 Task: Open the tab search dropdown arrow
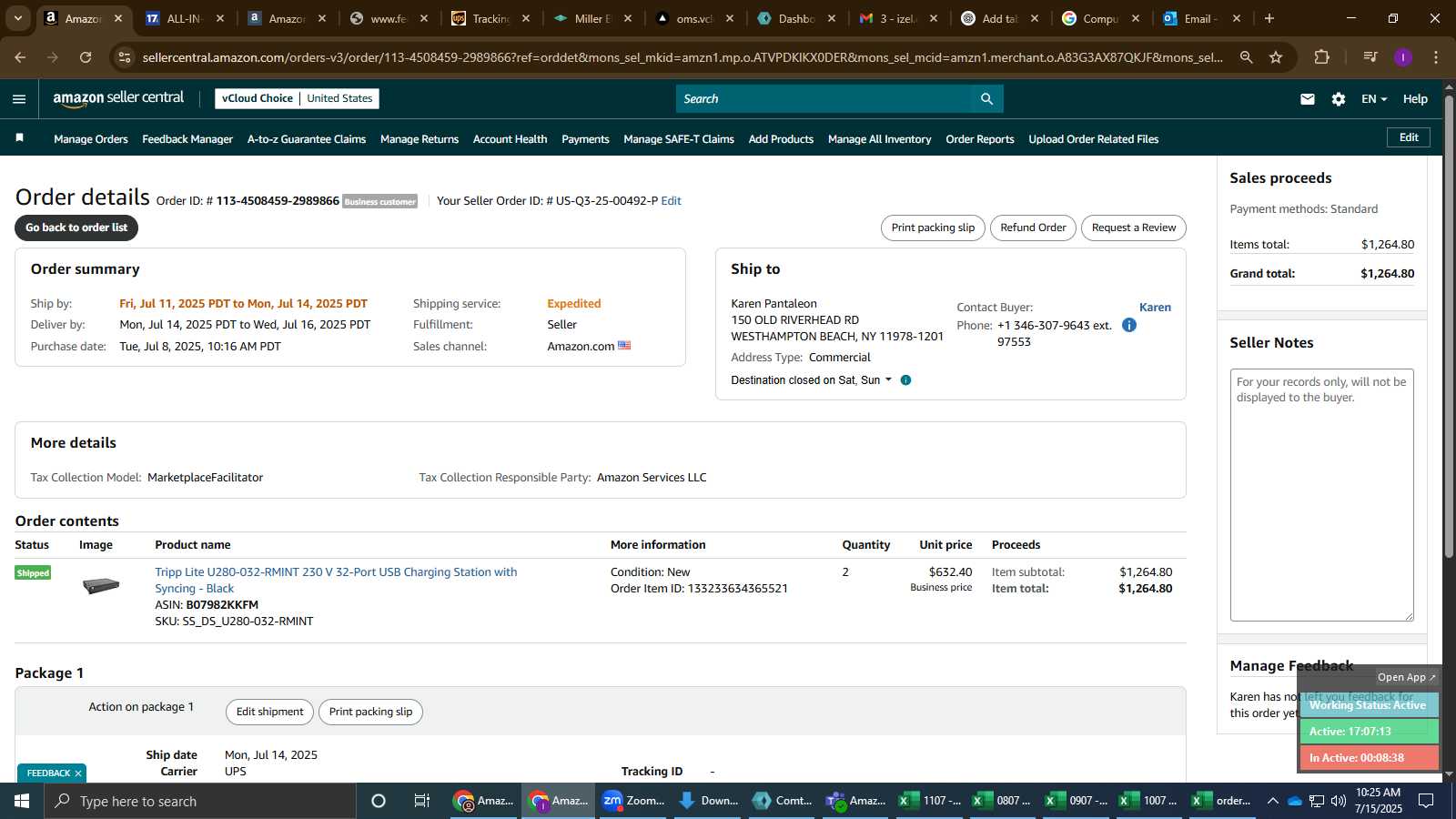point(17,18)
